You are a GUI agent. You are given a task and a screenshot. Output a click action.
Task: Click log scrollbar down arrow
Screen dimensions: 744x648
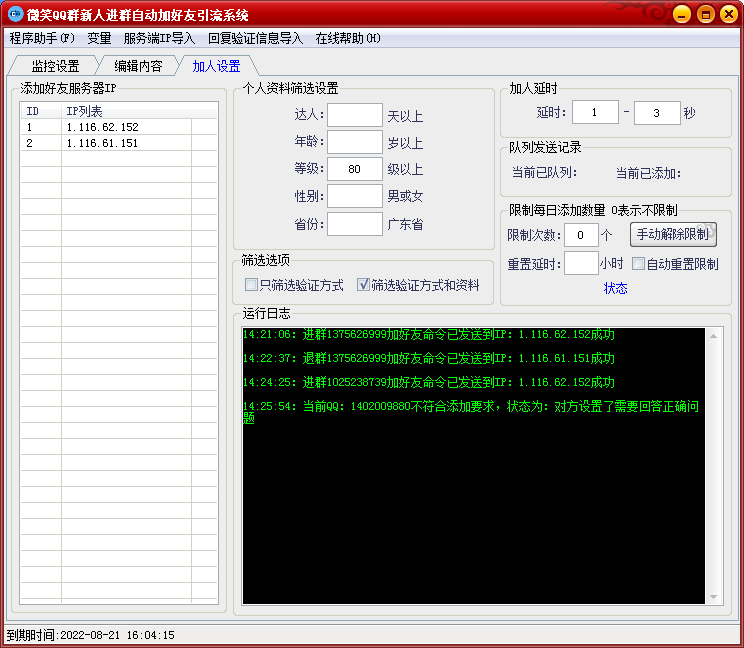(x=713, y=596)
